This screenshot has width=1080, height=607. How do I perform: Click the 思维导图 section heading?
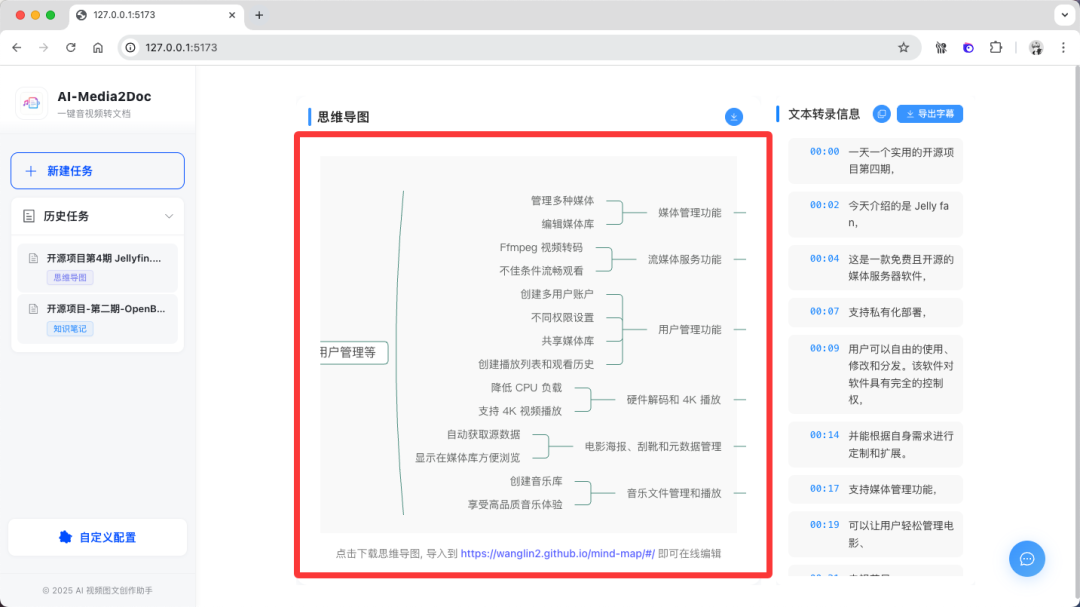point(343,117)
